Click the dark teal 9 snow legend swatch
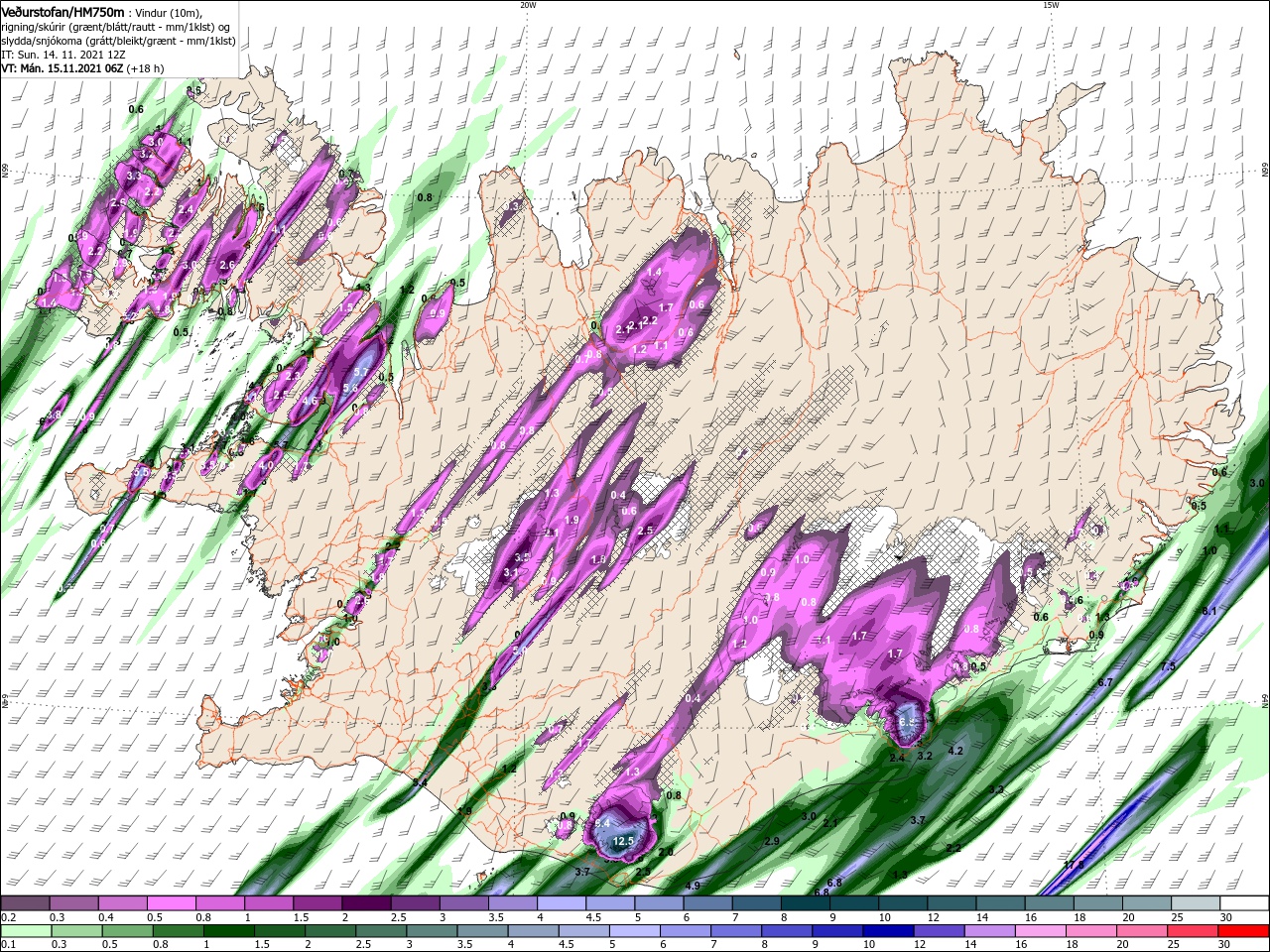The height and width of the screenshot is (952, 1270). coord(853,903)
